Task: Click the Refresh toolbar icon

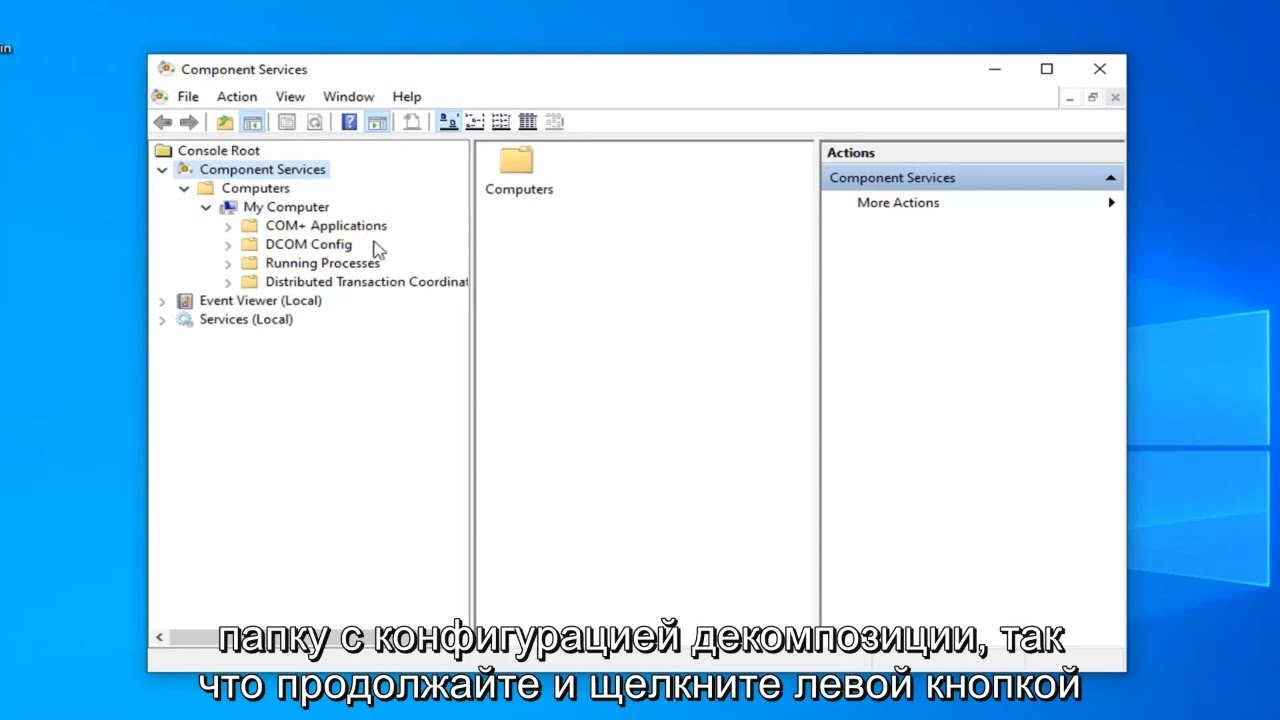Action: [x=314, y=122]
